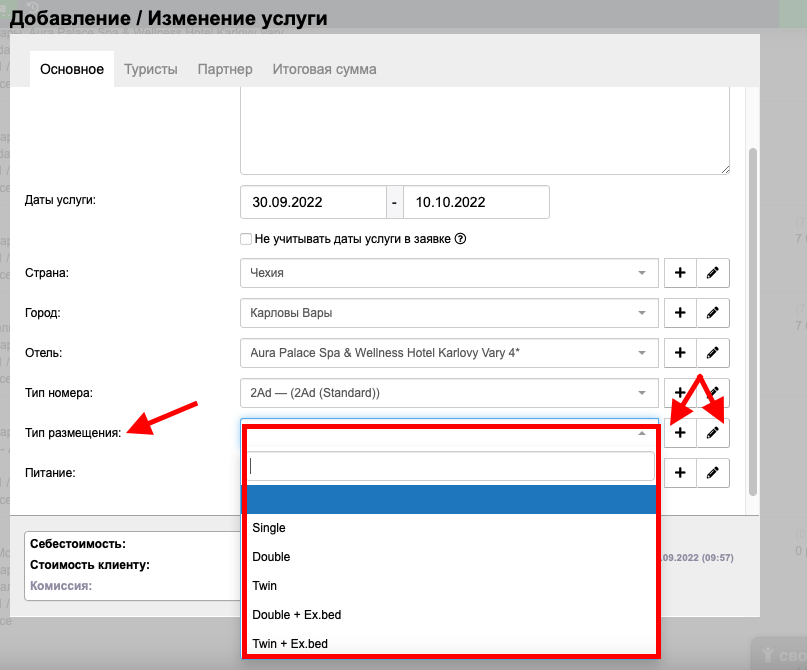Switch to the Туристы tab
Image resolution: width=807 pixels, height=670 pixels.
[x=151, y=69]
